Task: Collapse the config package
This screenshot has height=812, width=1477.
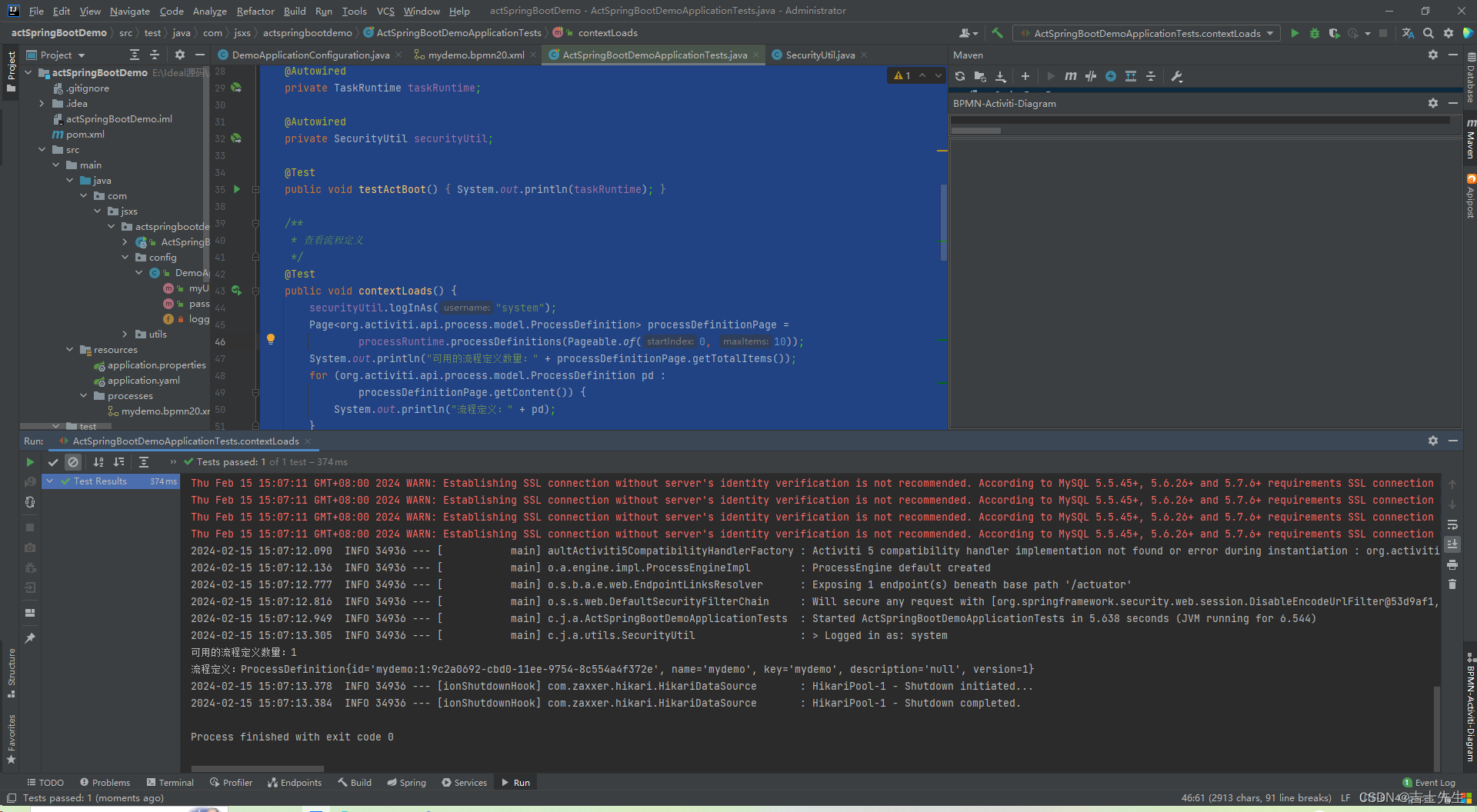Action: point(125,258)
